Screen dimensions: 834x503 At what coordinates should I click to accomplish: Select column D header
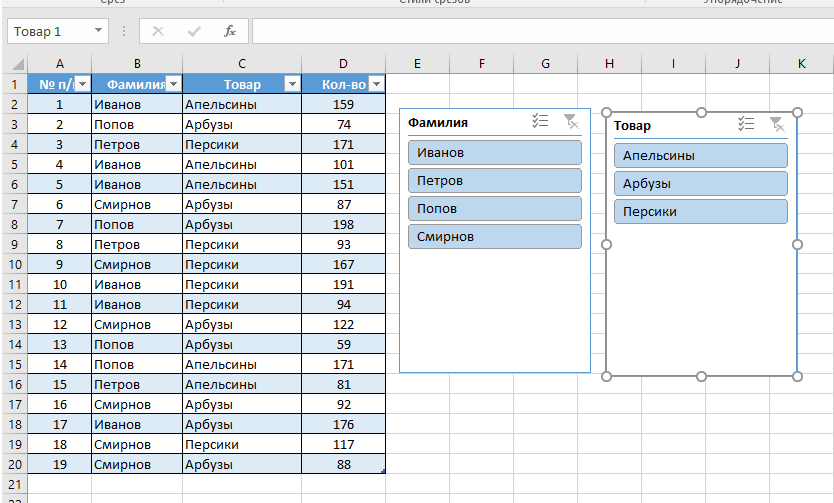pos(343,64)
